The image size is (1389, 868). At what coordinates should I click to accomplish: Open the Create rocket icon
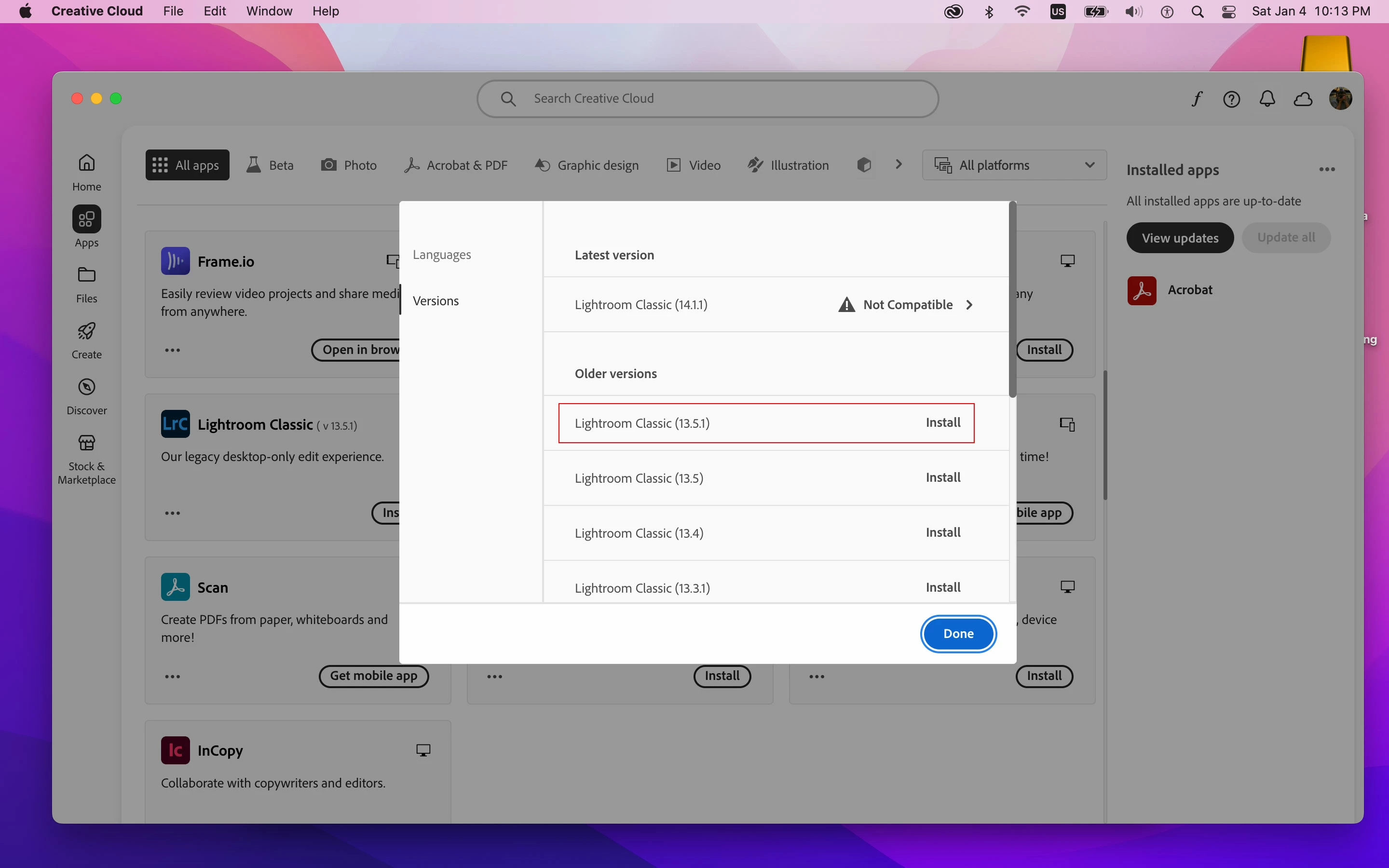[87, 340]
